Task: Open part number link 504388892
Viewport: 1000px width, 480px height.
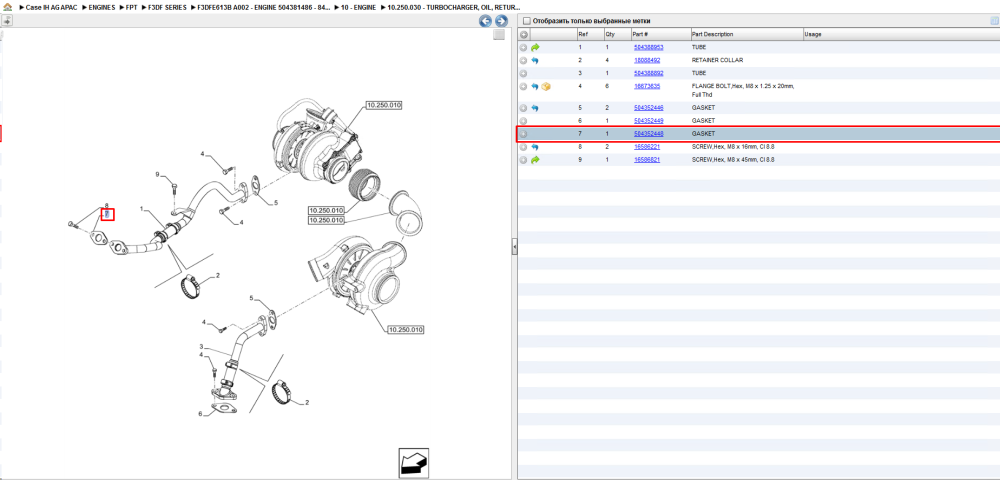Action: (x=647, y=73)
